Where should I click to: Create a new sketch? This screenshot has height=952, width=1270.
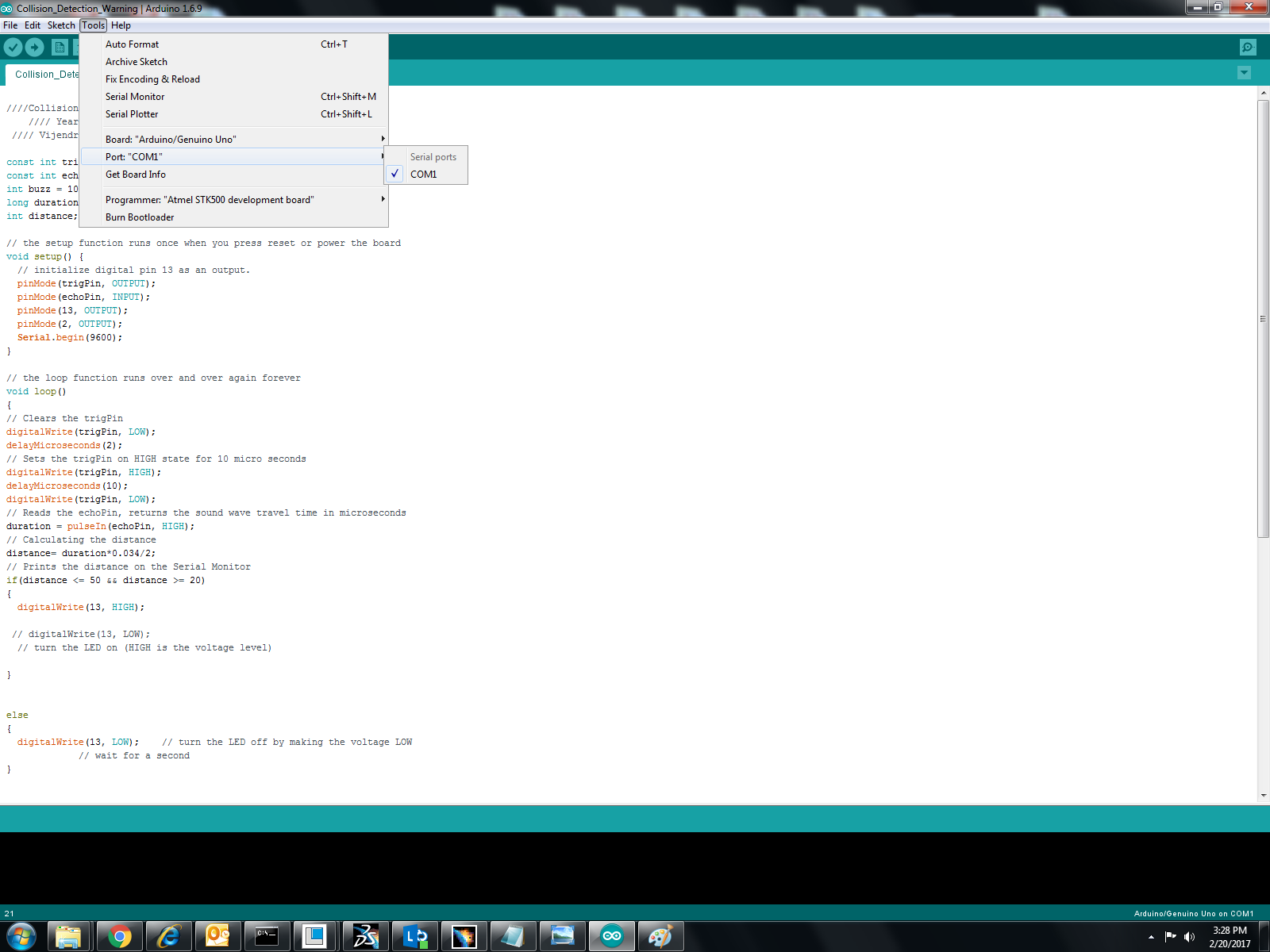tap(60, 48)
